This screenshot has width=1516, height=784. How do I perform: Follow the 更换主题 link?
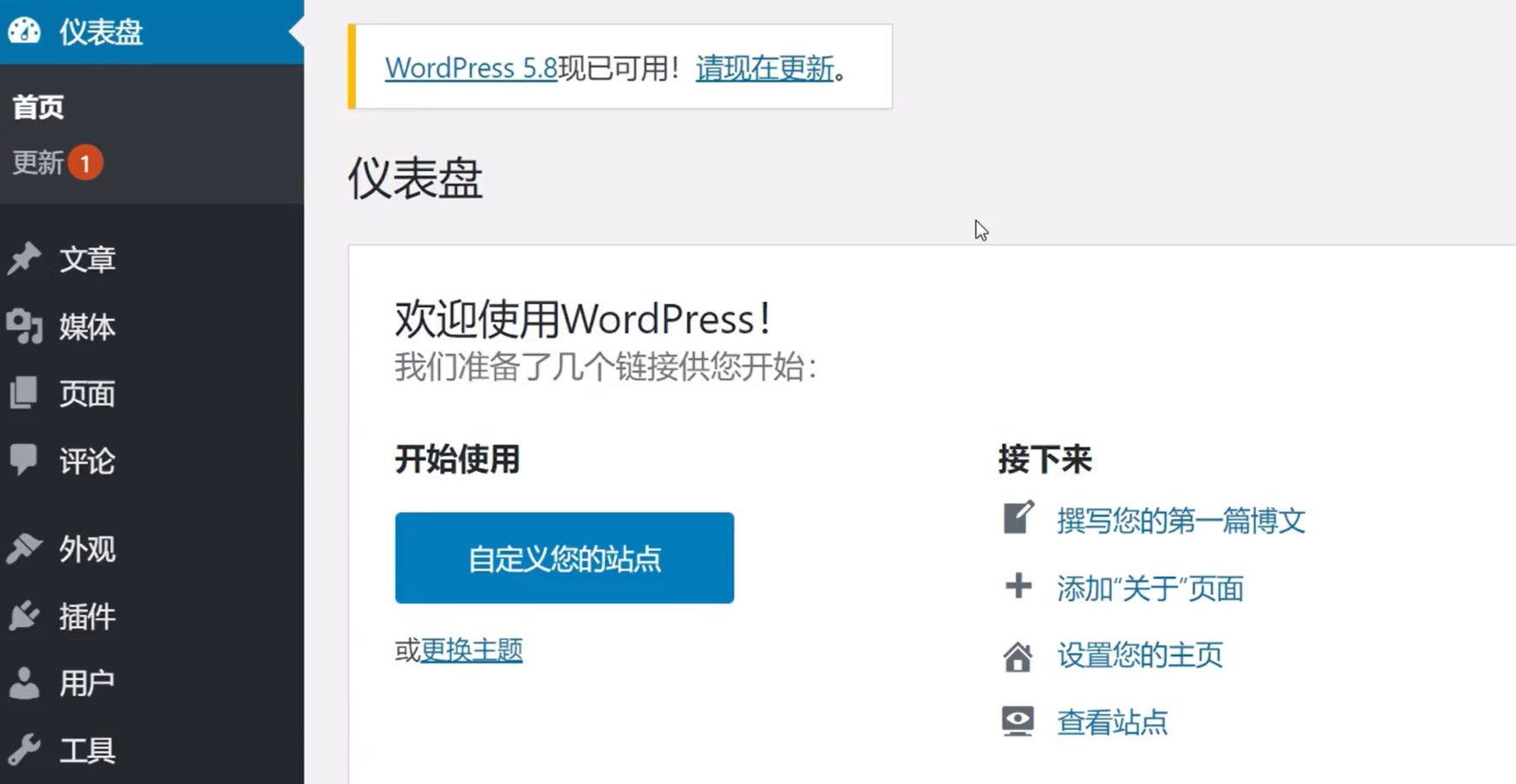tap(471, 650)
